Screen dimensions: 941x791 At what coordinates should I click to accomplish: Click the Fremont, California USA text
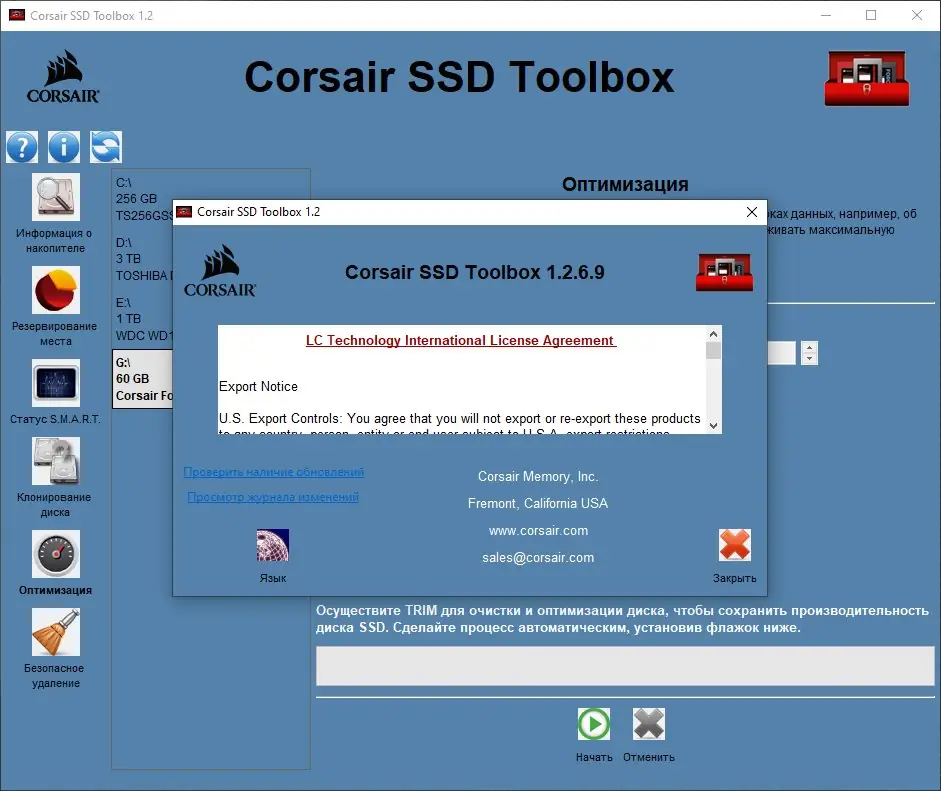pos(538,504)
